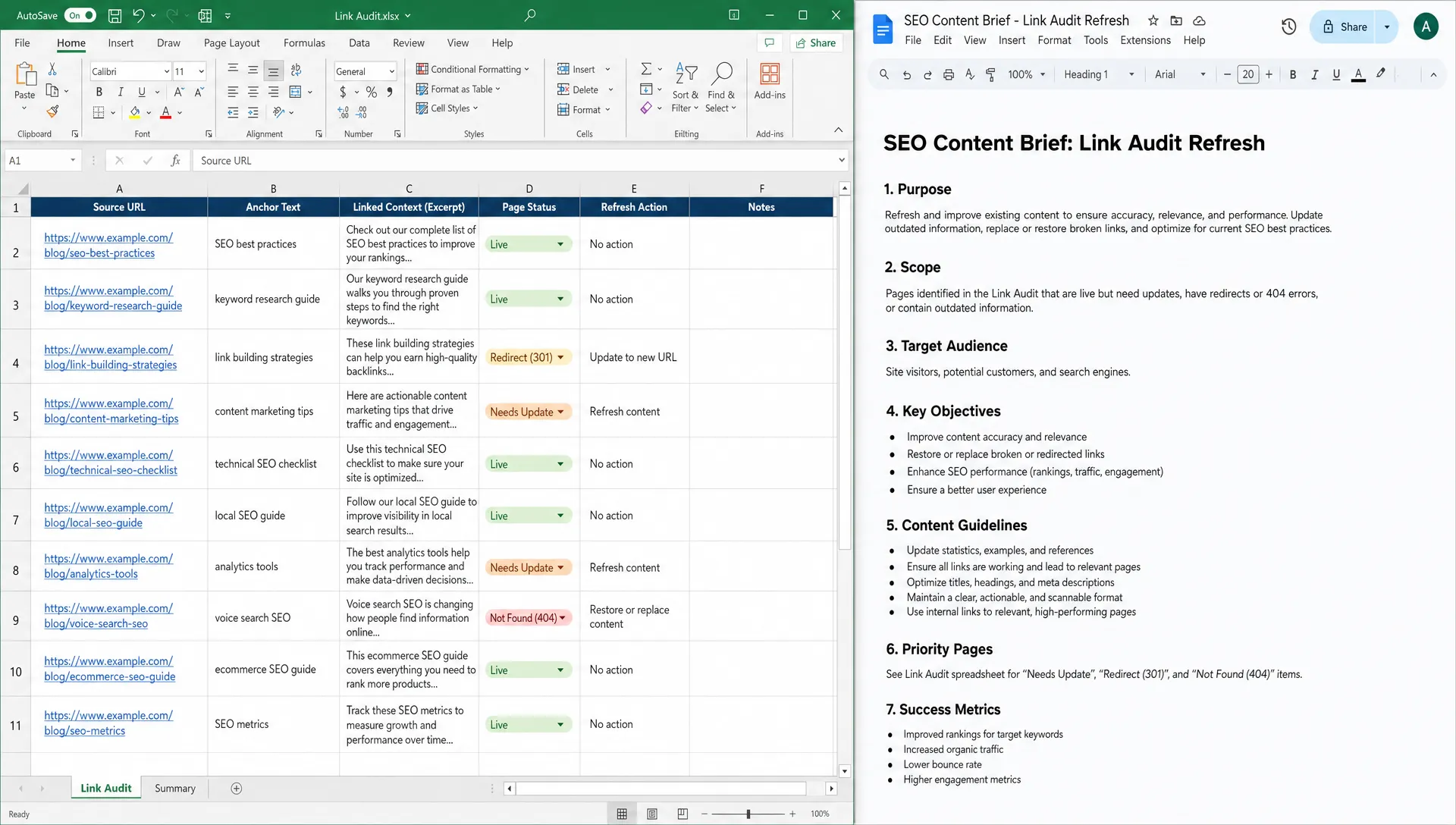Viewport: 1456px width, 825px height.
Task: Click the Undo arrow in Excel title bar
Action: (x=138, y=15)
